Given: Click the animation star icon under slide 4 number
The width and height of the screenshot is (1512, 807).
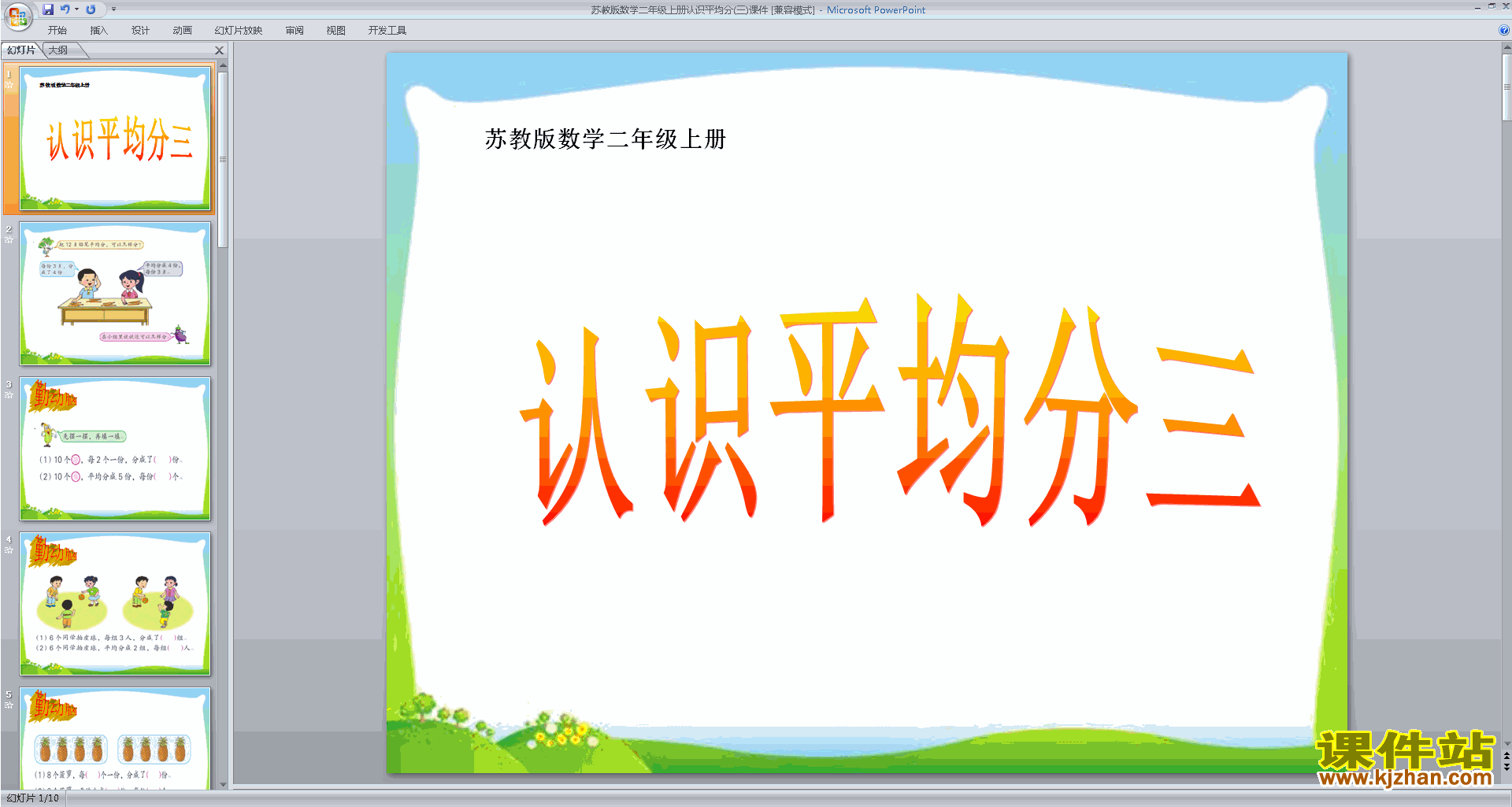Looking at the screenshot, I should (9, 550).
